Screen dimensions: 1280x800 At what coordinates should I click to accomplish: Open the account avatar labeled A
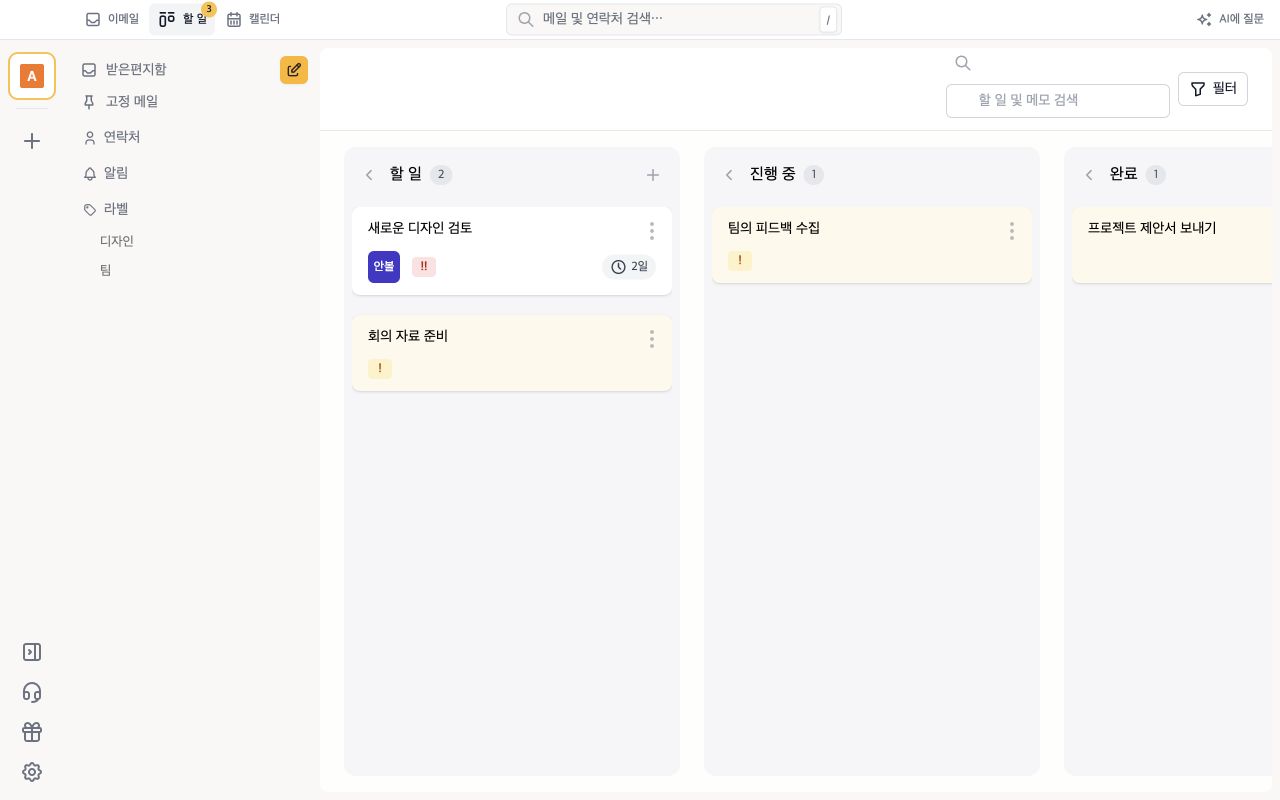(32, 76)
